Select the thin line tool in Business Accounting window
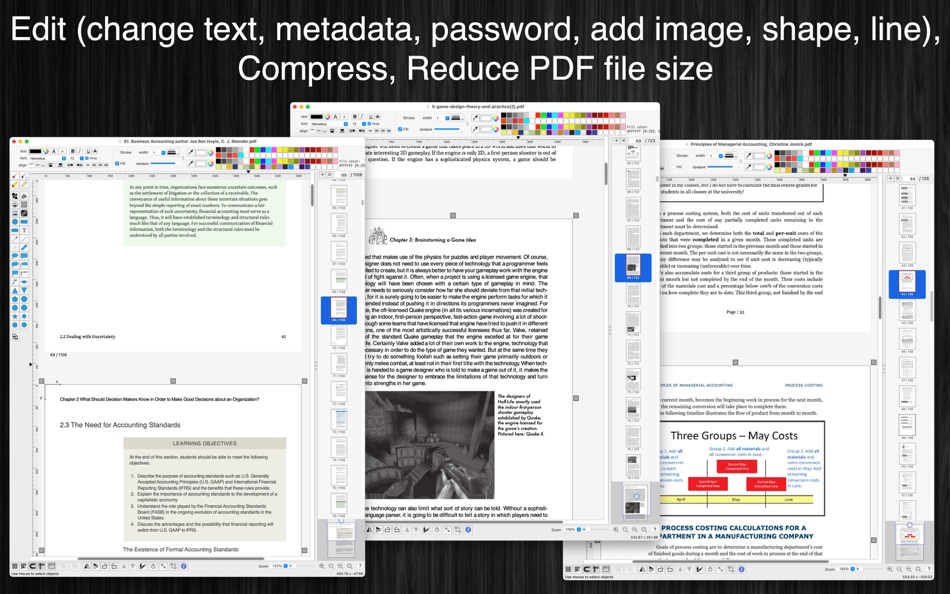Viewport: 950px width, 594px height. pos(24,239)
